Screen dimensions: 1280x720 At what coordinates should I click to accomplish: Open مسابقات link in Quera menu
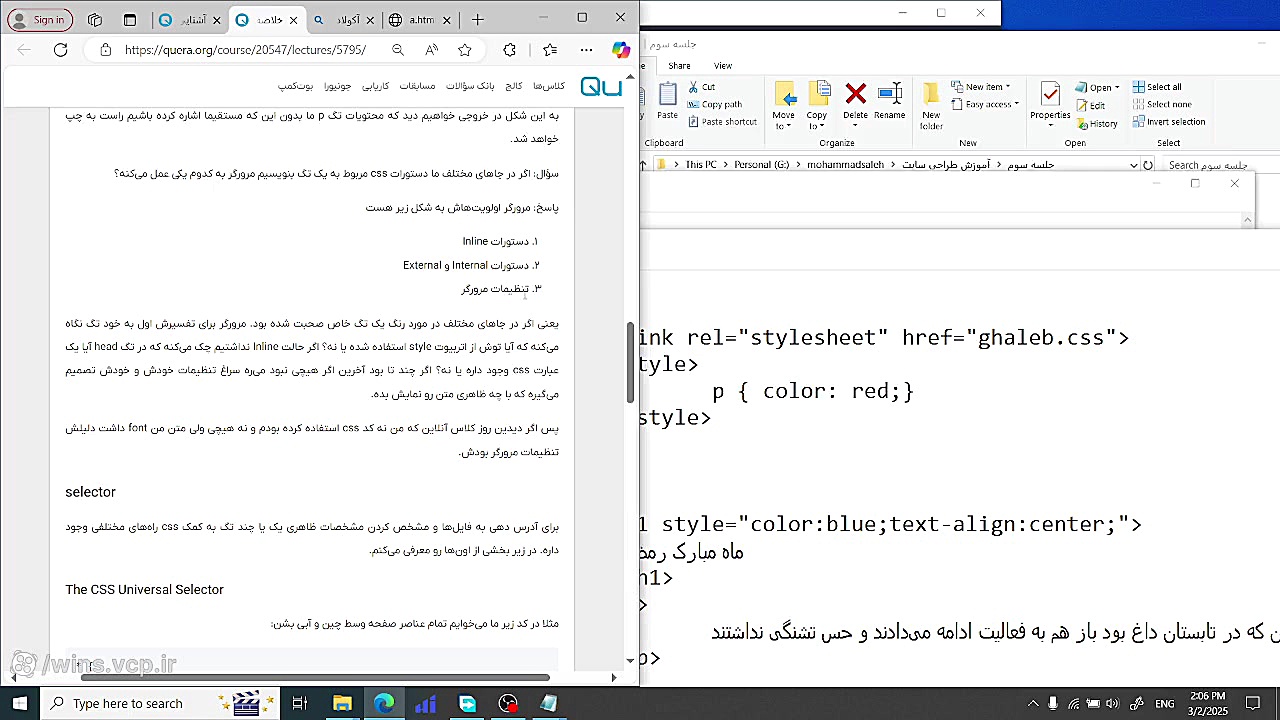(418, 87)
